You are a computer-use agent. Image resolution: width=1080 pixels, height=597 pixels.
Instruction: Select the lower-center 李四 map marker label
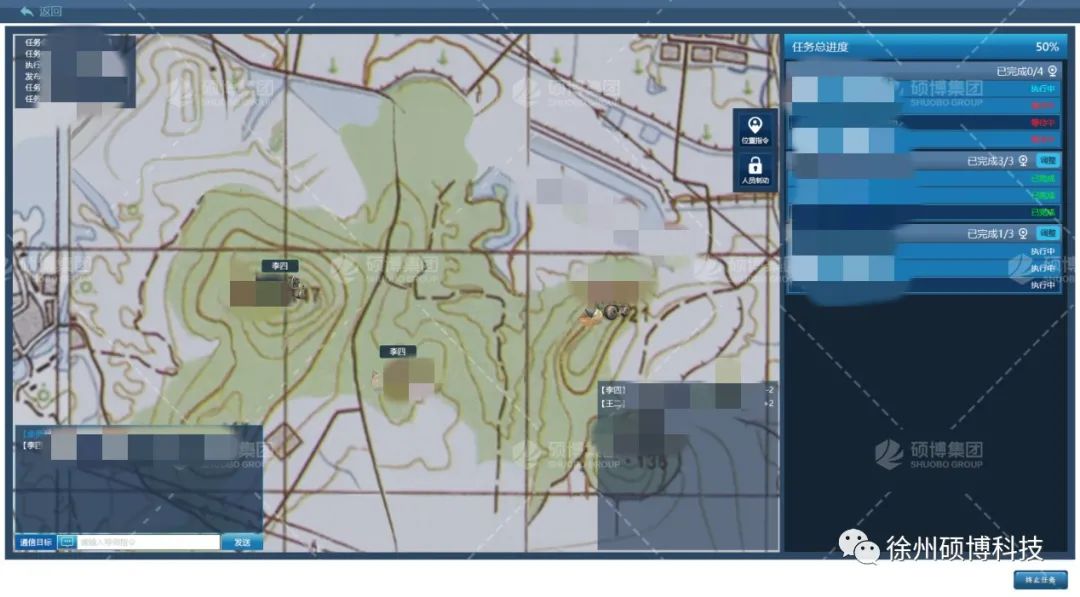tap(397, 351)
